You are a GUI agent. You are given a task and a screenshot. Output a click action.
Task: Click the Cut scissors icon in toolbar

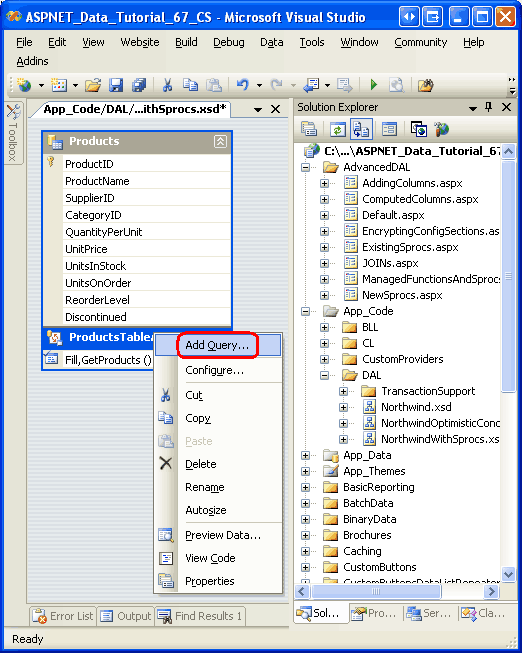pos(167,85)
